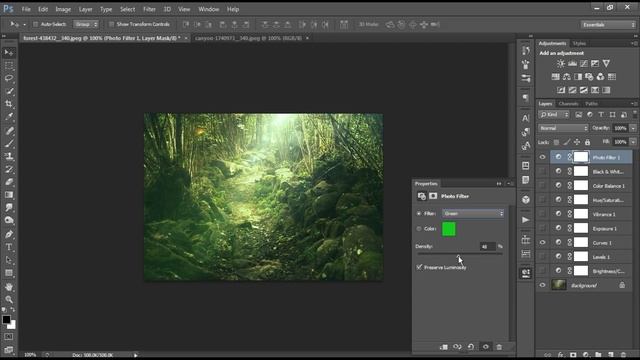Toggle layer visibility eye in Properties panel footer
Image resolution: width=640 pixels, height=360 pixels.
coord(485,347)
